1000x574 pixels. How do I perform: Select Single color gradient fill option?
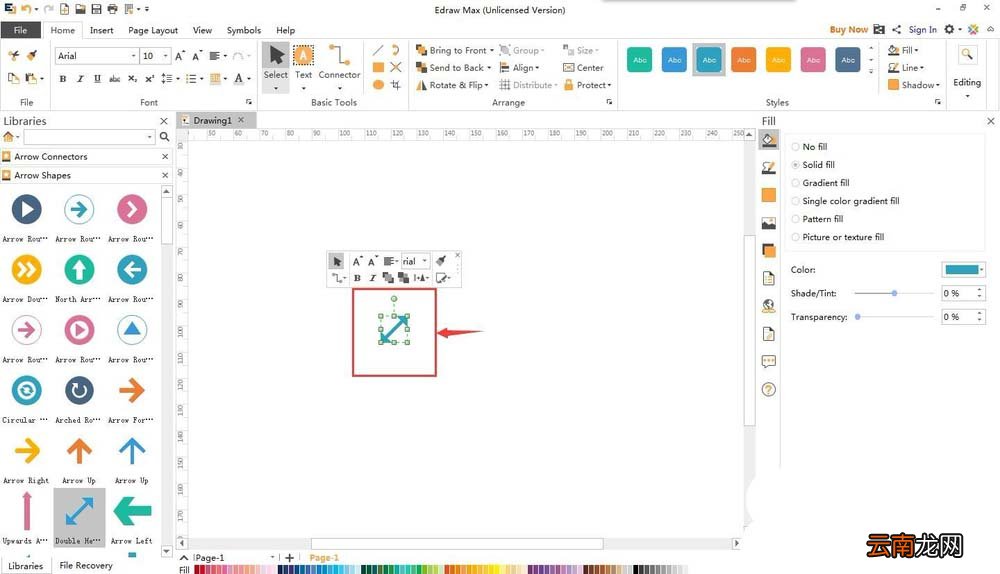point(846,201)
